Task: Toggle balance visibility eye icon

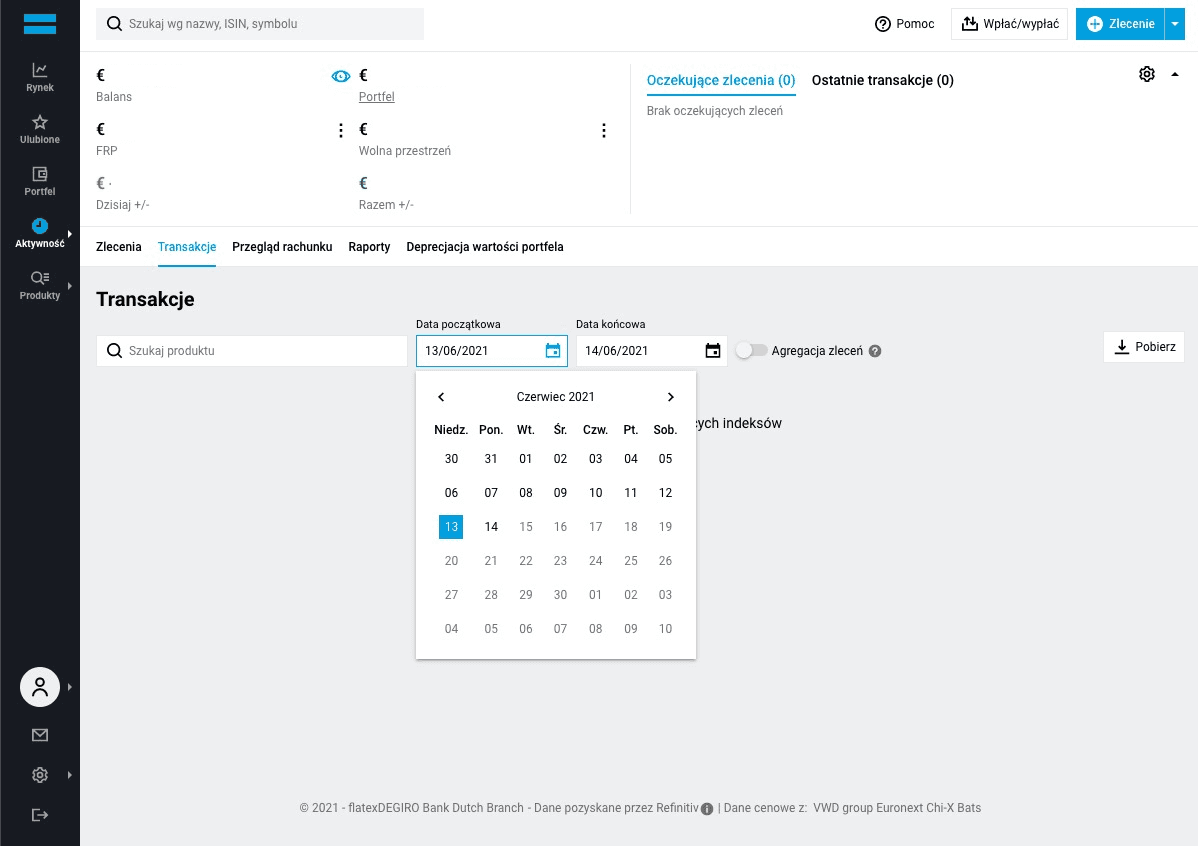Action: pyautogui.click(x=341, y=76)
